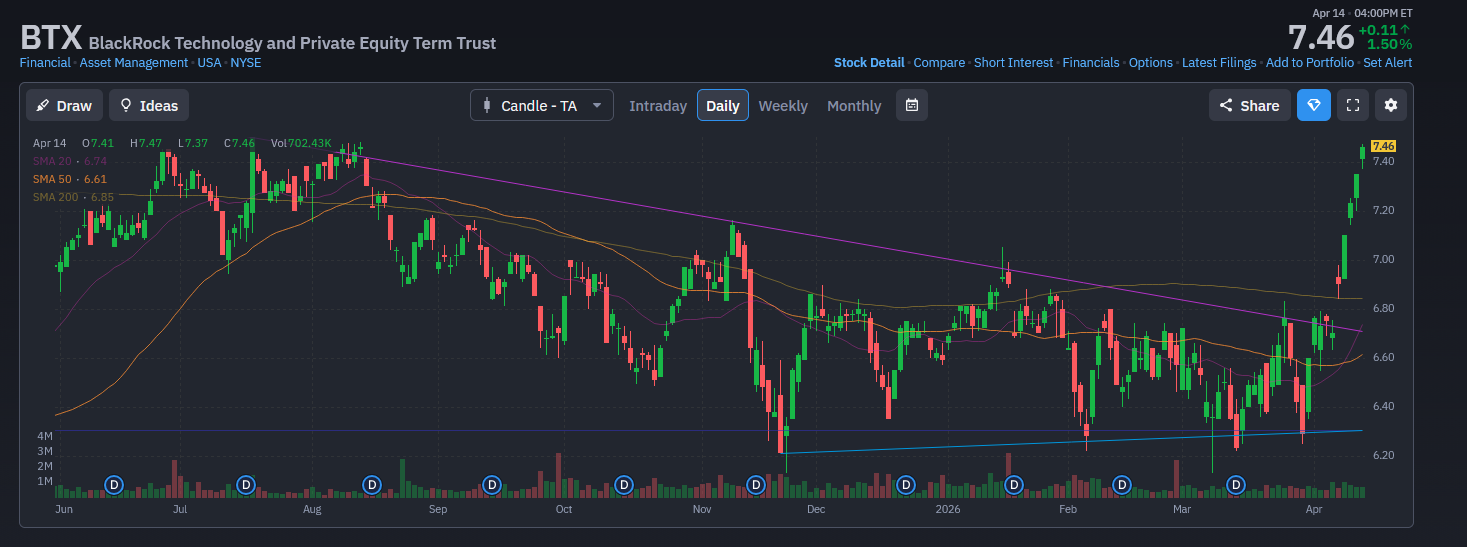
Task: Open the Options link
Action: [x=1151, y=62]
